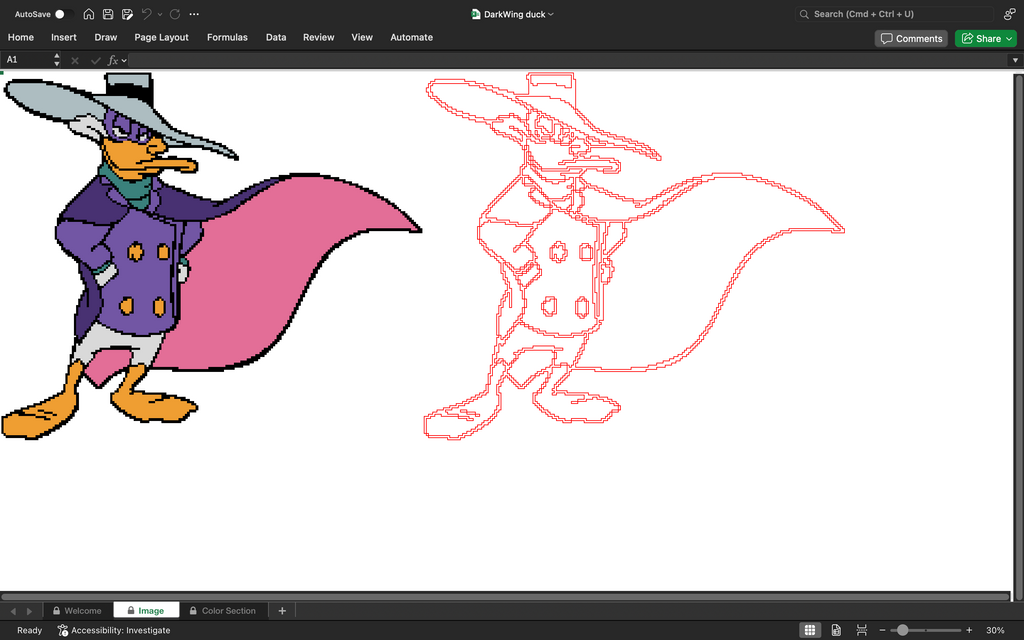Open the Home ribbon tab
This screenshot has width=1024, height=640.
(x=21, y=37)
